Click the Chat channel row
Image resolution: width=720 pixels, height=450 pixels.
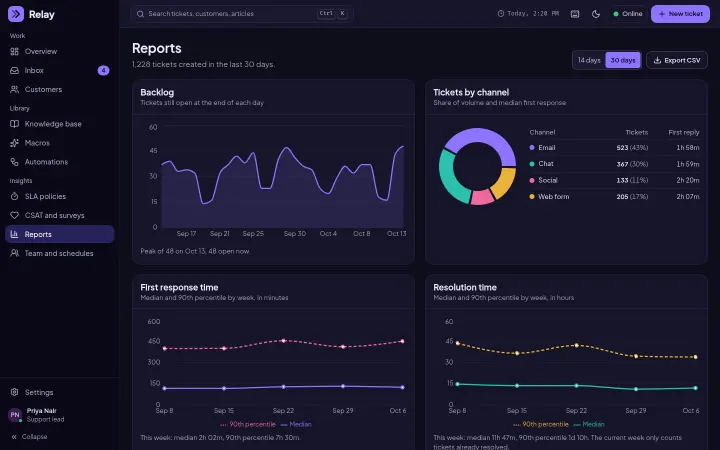(614, 164)
